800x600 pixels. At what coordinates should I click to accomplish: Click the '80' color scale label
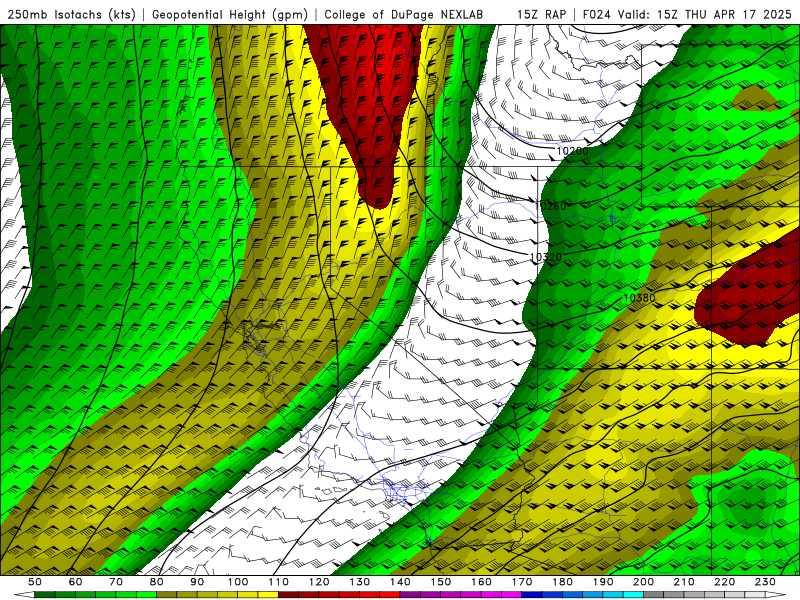pos(156,582)
